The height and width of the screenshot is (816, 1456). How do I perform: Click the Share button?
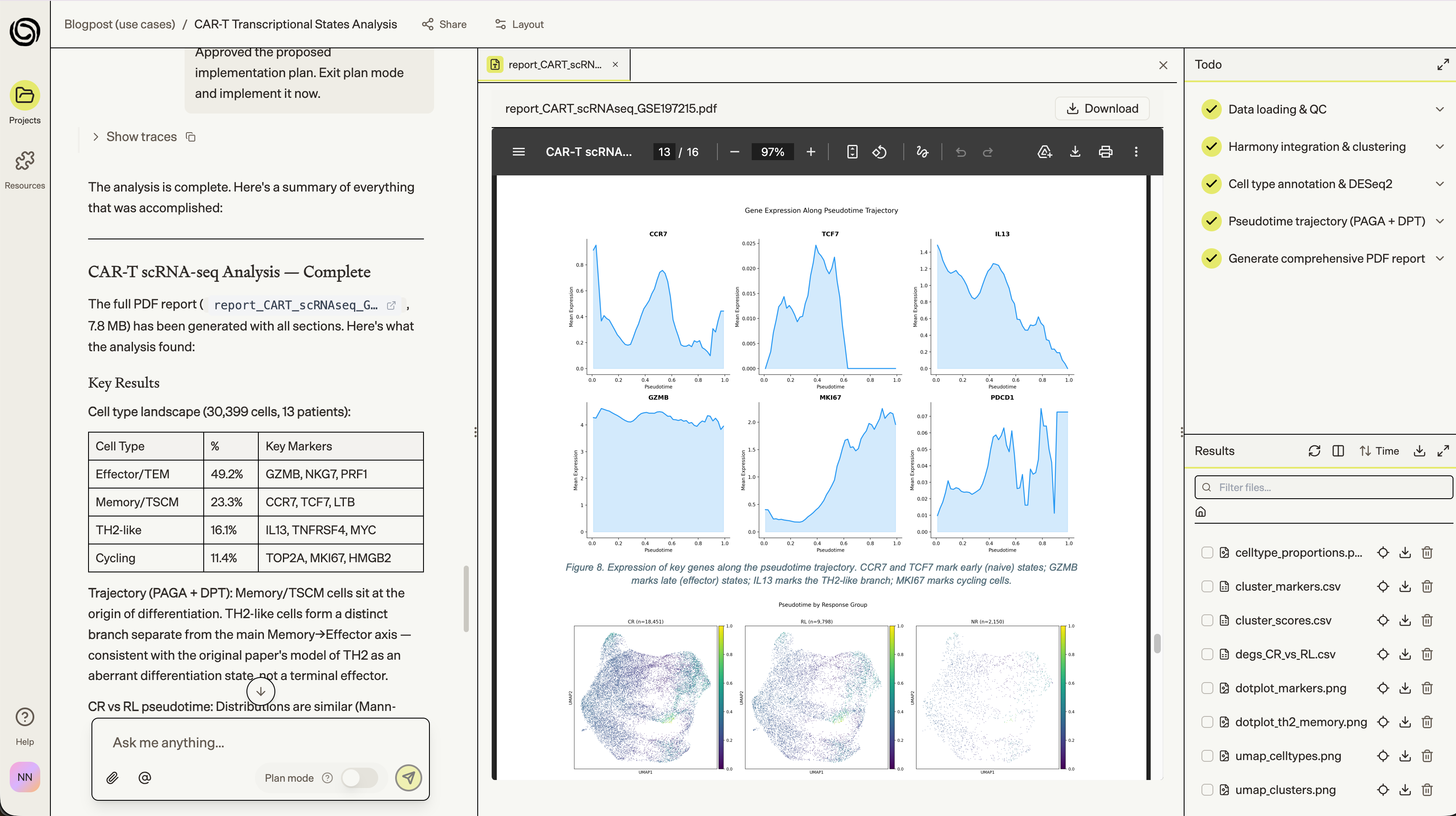444,24
